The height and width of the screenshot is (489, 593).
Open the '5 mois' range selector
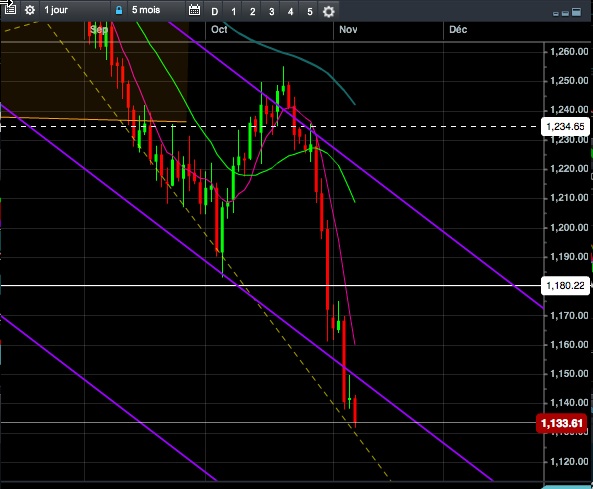pyautogui.click(x=156, y=10)
